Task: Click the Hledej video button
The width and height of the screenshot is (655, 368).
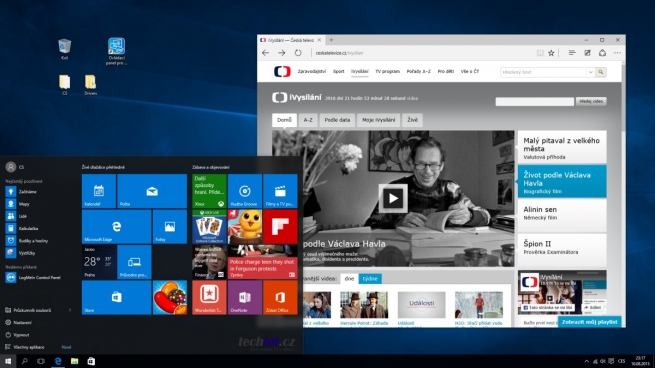Action: 591,102
